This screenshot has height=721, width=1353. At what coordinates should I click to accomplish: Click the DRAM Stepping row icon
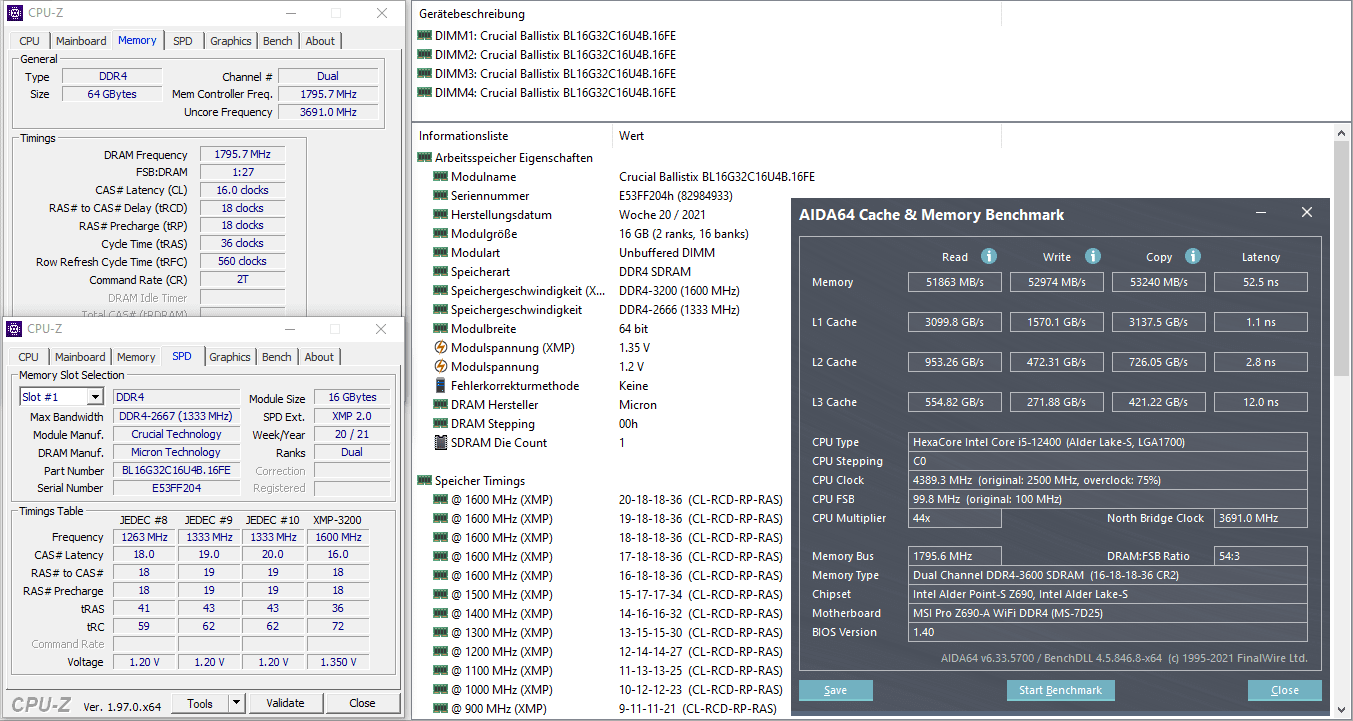point(441,424)
